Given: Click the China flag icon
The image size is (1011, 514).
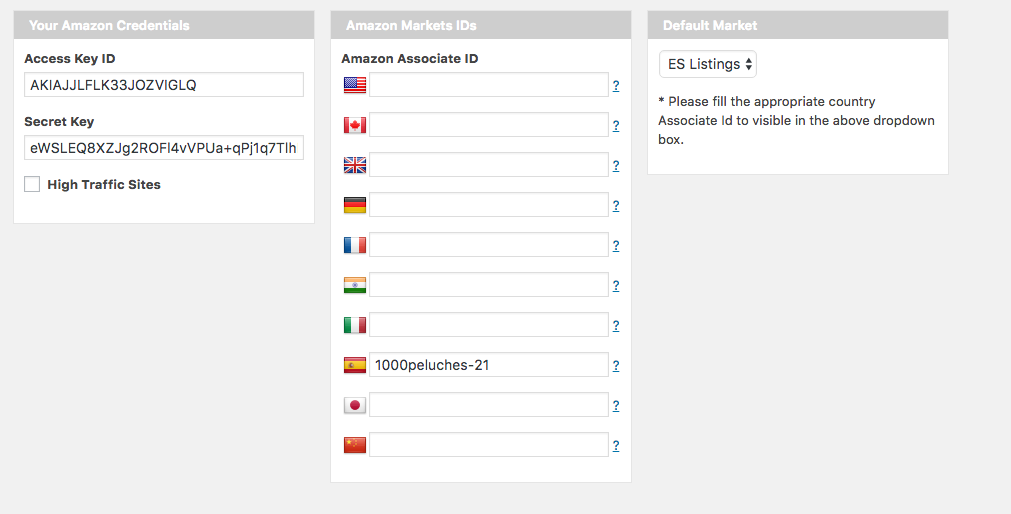Looking at the screenshot, I should click(355, 445).
